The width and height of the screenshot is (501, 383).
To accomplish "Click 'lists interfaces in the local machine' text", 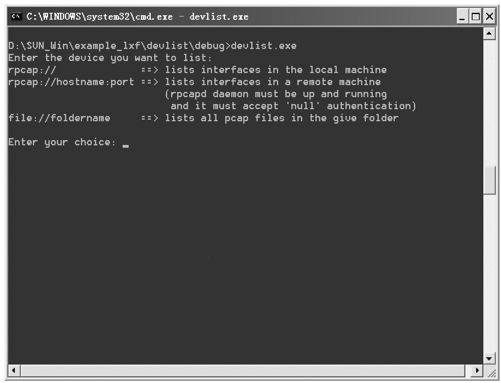I will [x=276, y=70].
